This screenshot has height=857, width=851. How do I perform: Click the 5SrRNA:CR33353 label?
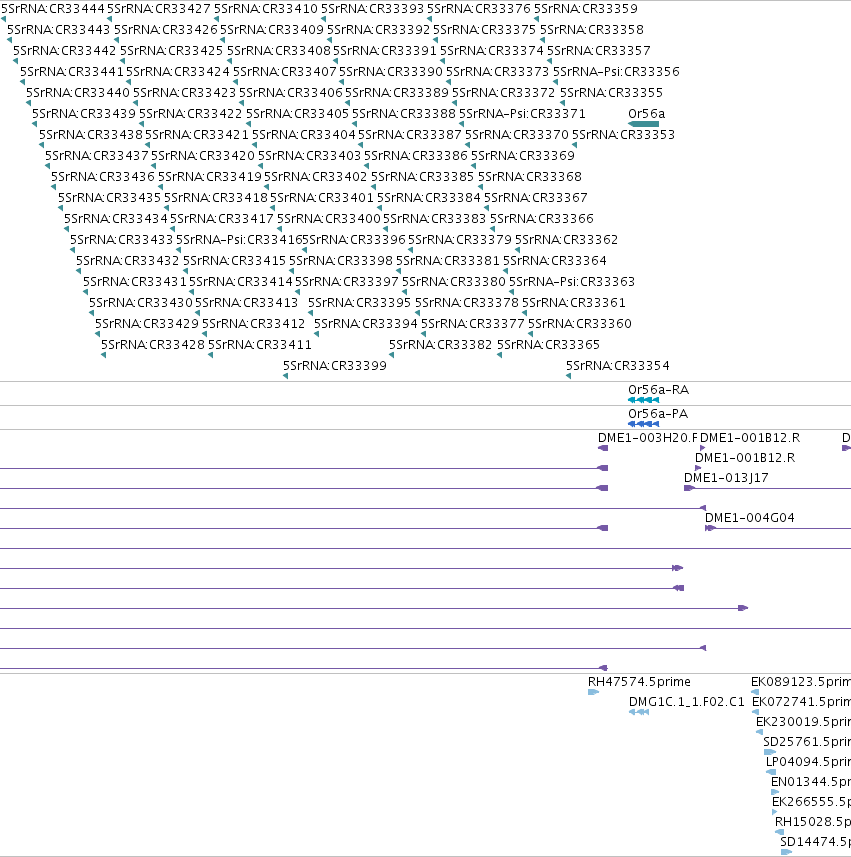tap(624, 134)
